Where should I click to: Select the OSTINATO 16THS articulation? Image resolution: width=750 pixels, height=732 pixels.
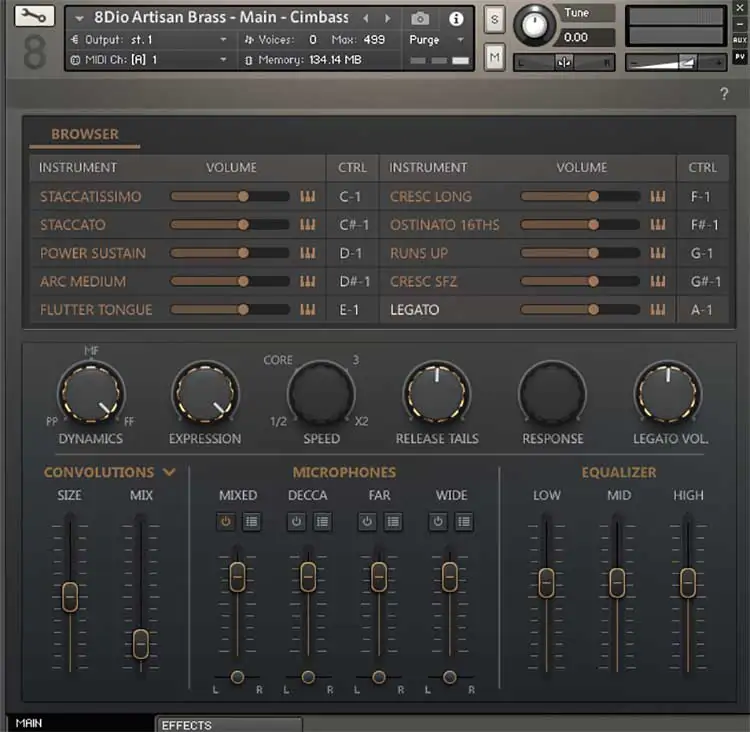(444, 225)
